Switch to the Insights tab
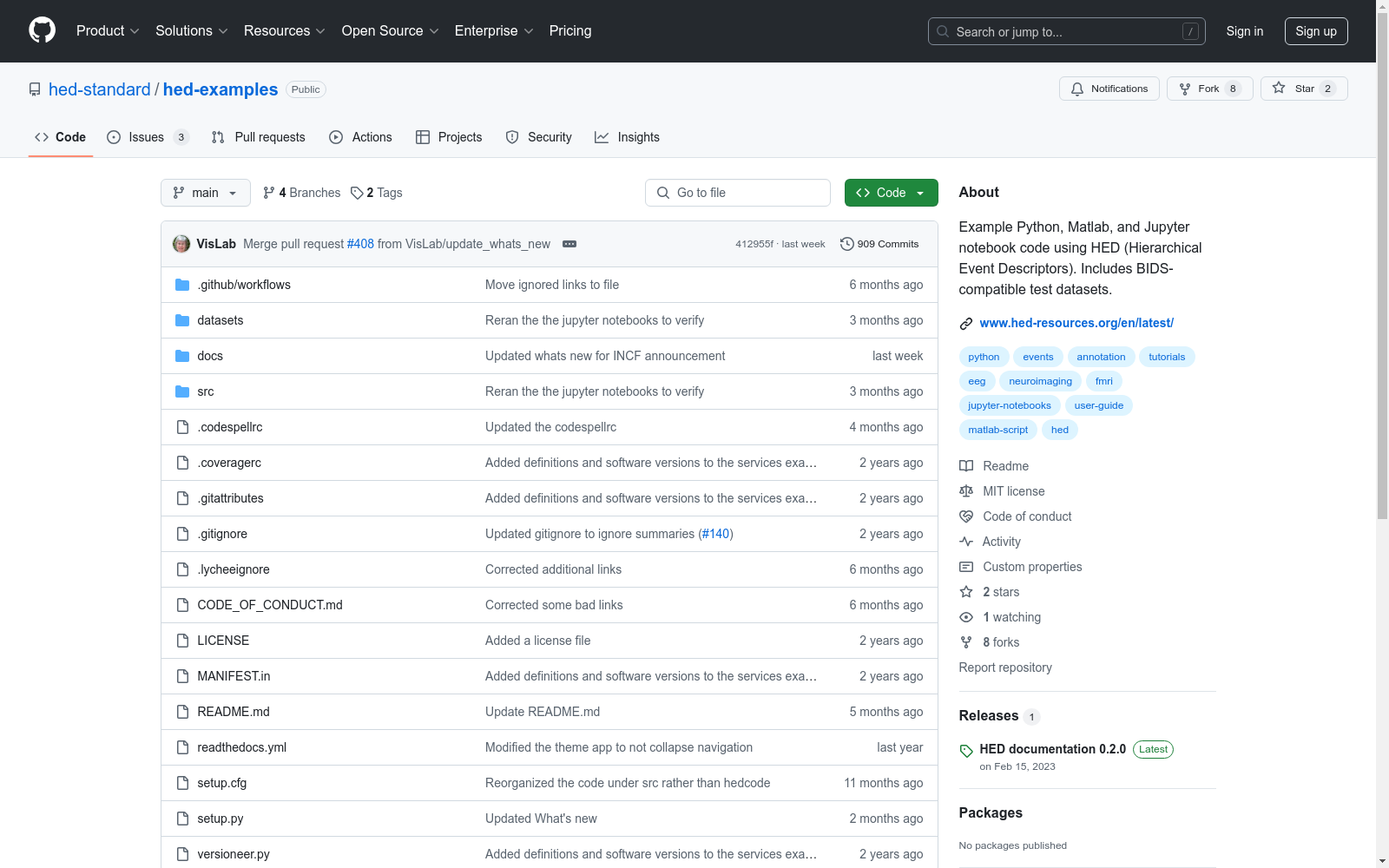Viewport: 1389px width, 868px height. 627,137
